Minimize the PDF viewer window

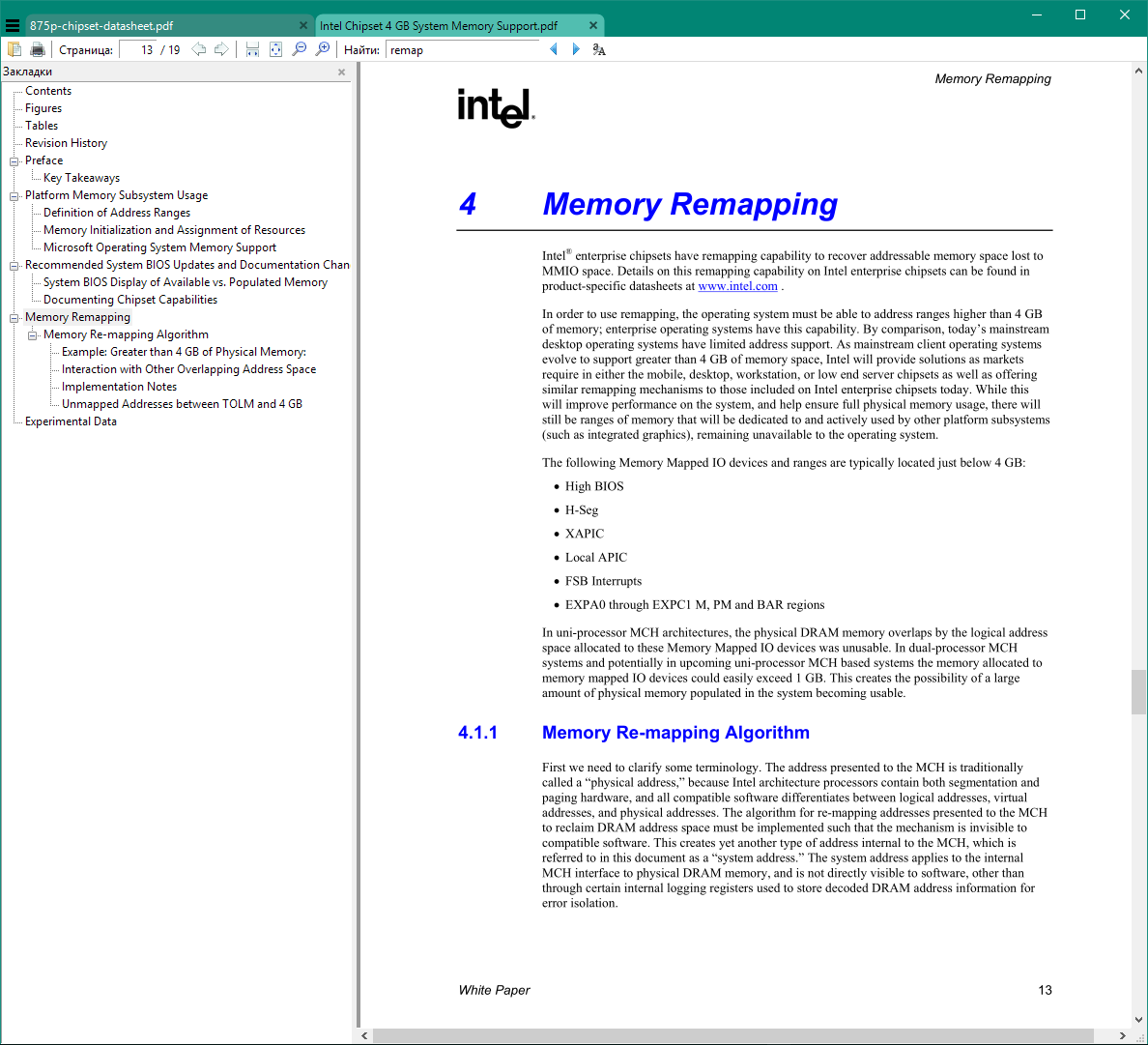coord(1037,15)
